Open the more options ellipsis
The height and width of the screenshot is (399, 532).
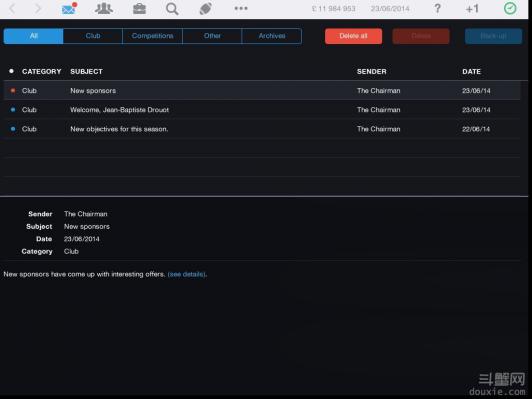241,8
